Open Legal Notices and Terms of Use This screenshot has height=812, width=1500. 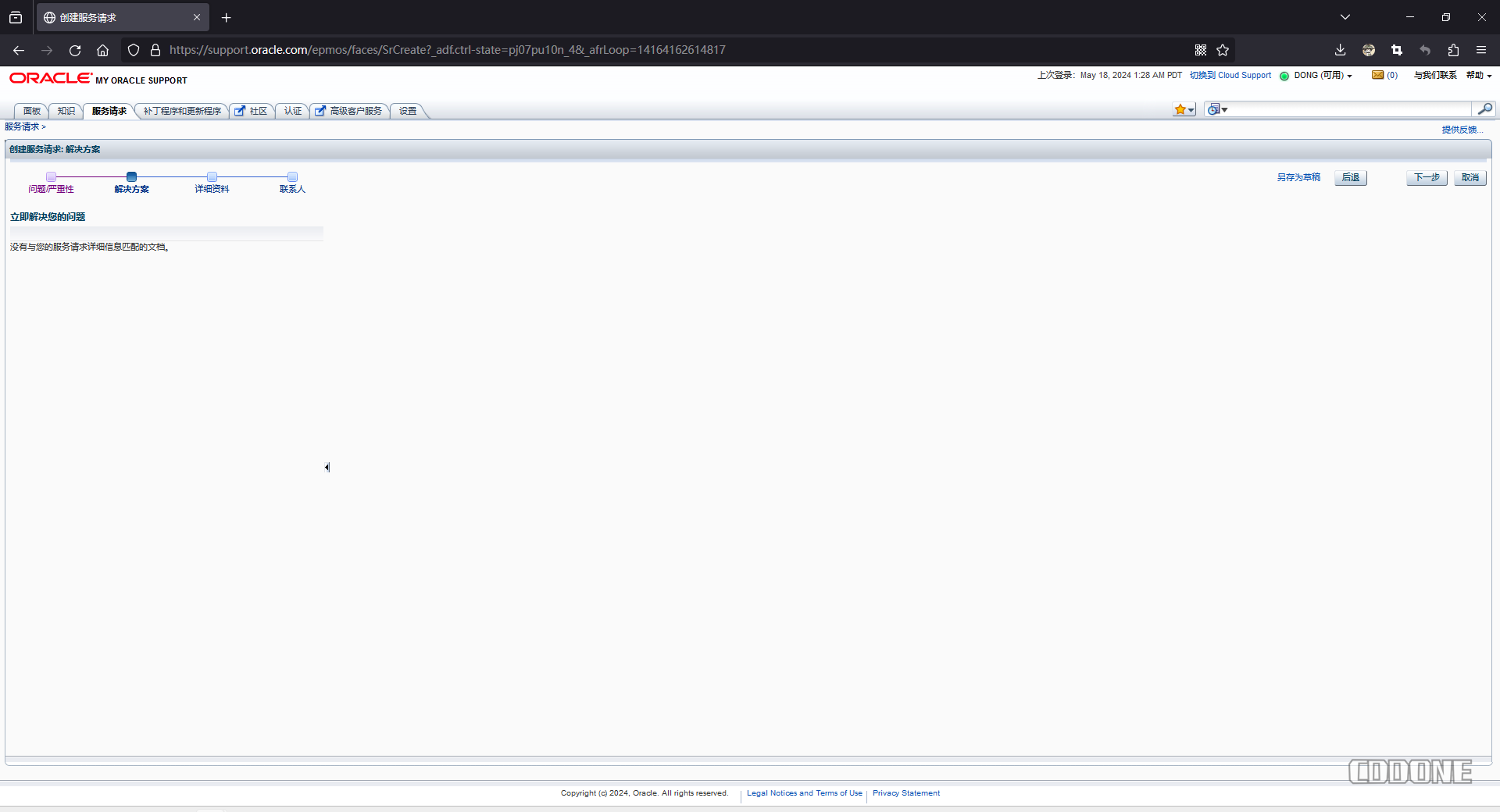point(805,793)
